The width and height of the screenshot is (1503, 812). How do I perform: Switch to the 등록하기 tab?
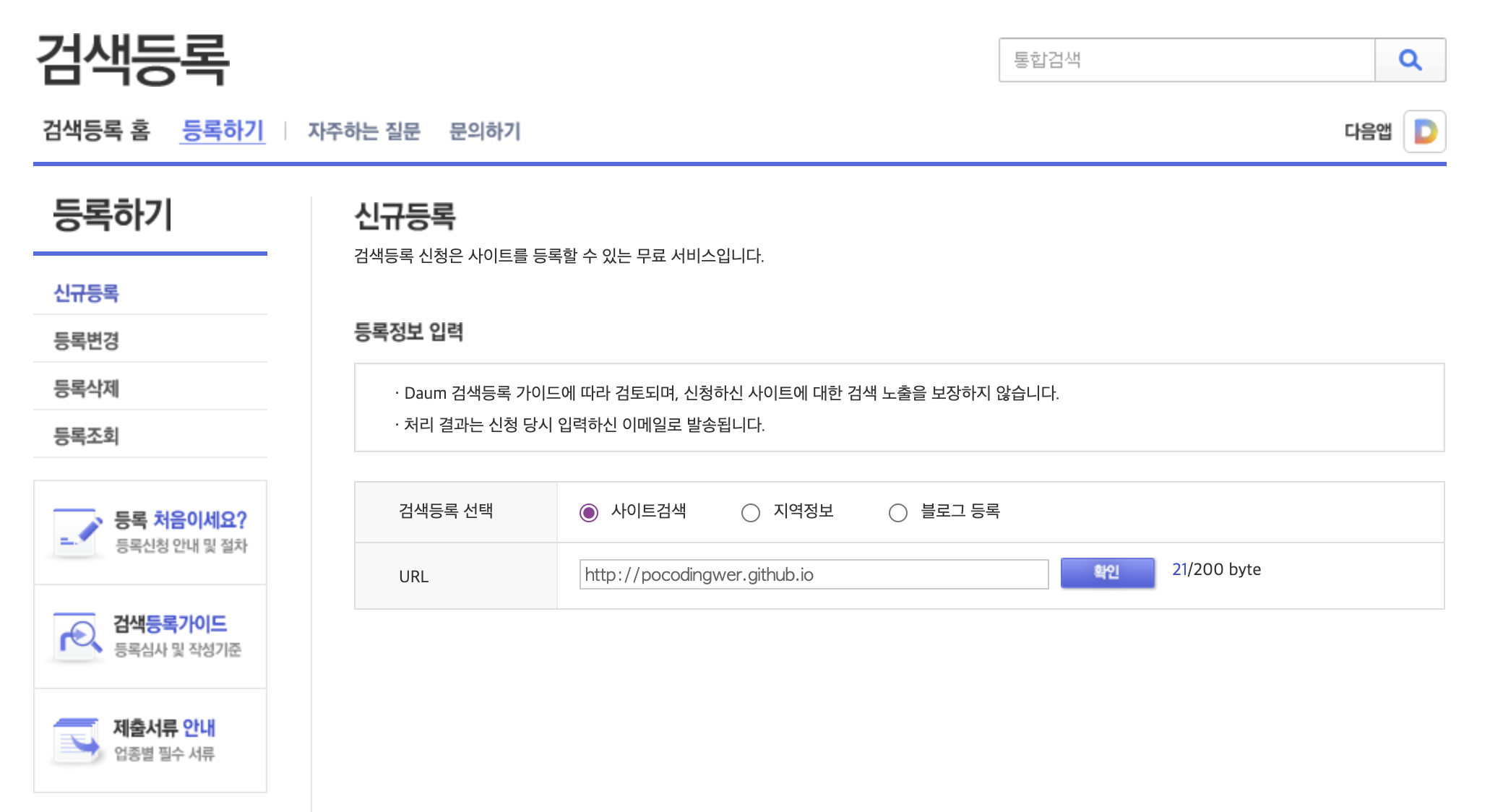(x=223, y=131)
